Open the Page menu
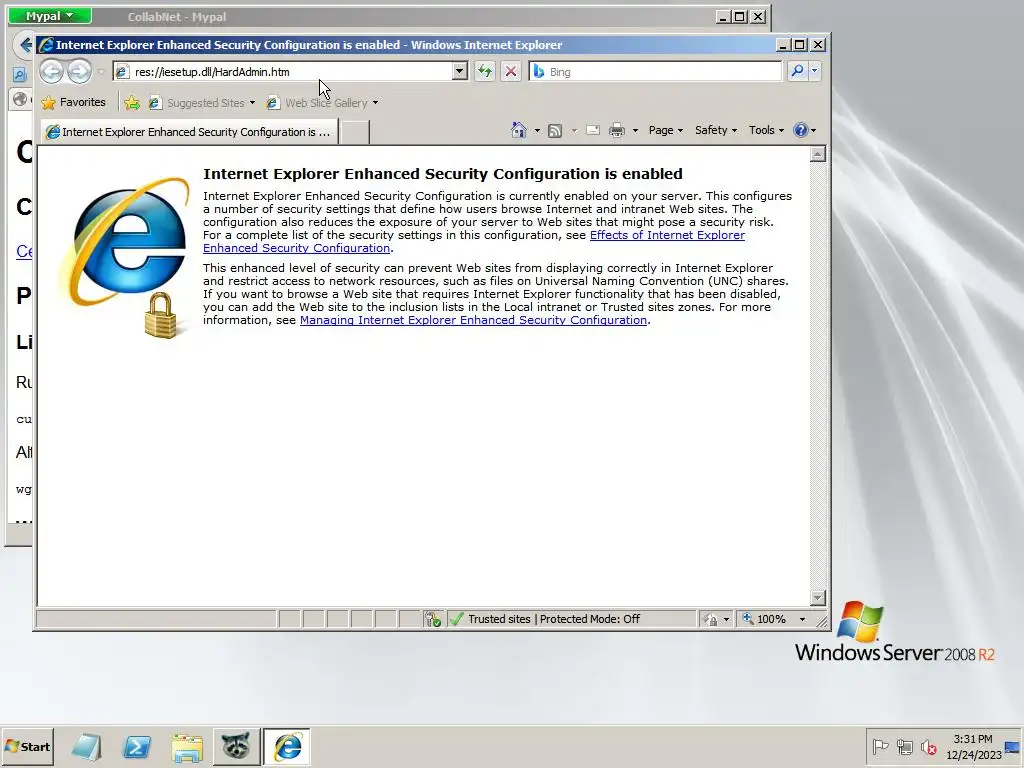 click(x=665, y=130)
